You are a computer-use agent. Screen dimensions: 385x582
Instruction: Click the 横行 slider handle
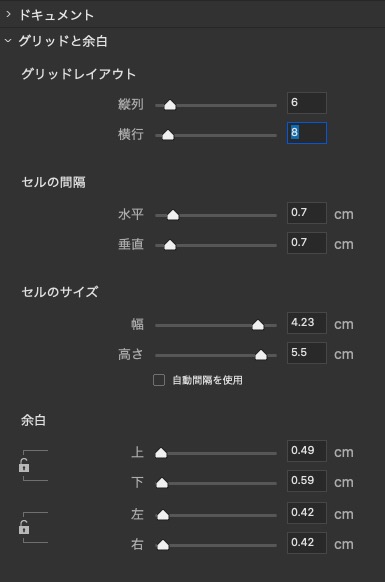tap(168, 135)
